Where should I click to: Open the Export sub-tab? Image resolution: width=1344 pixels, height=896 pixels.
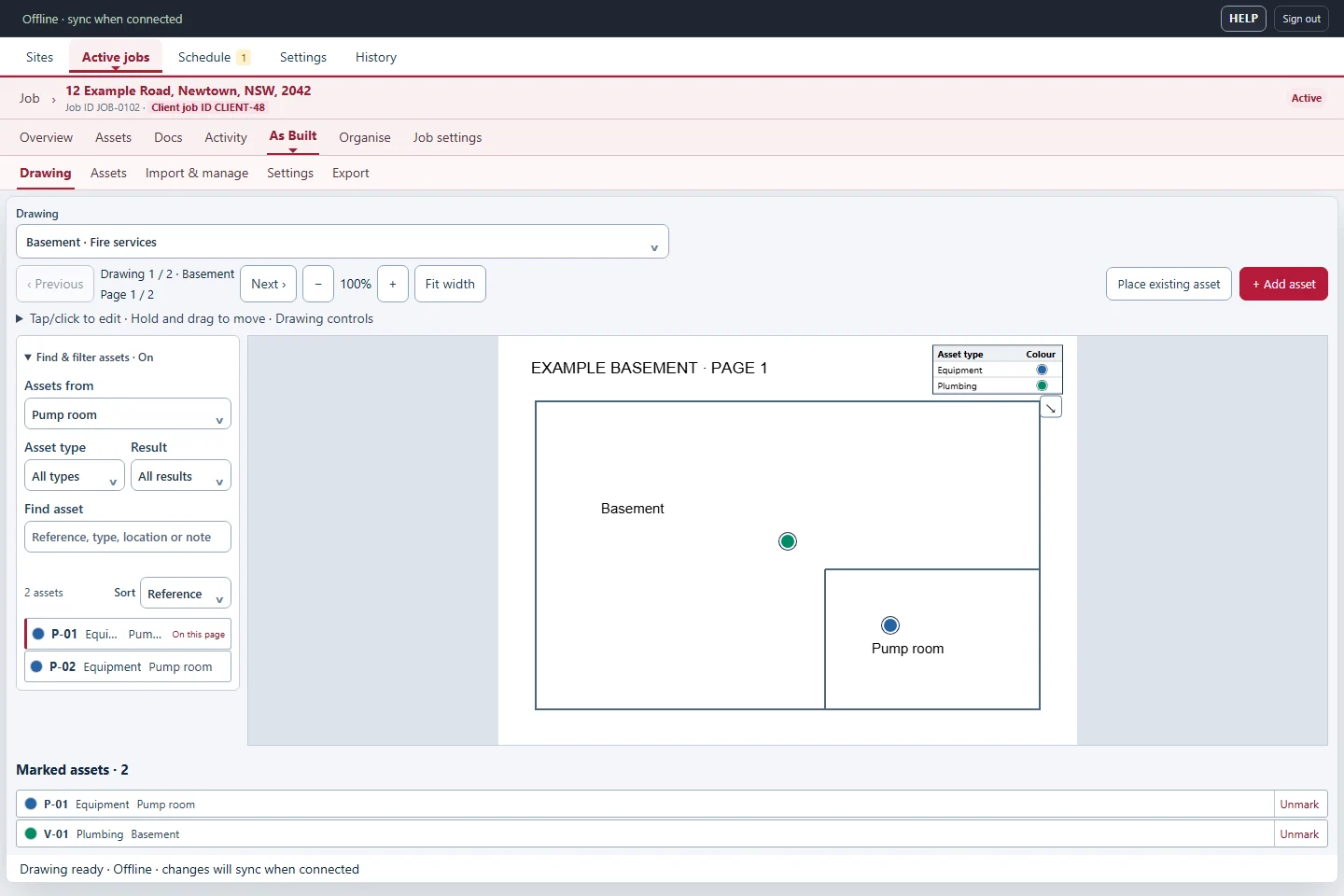click(351, 173)
